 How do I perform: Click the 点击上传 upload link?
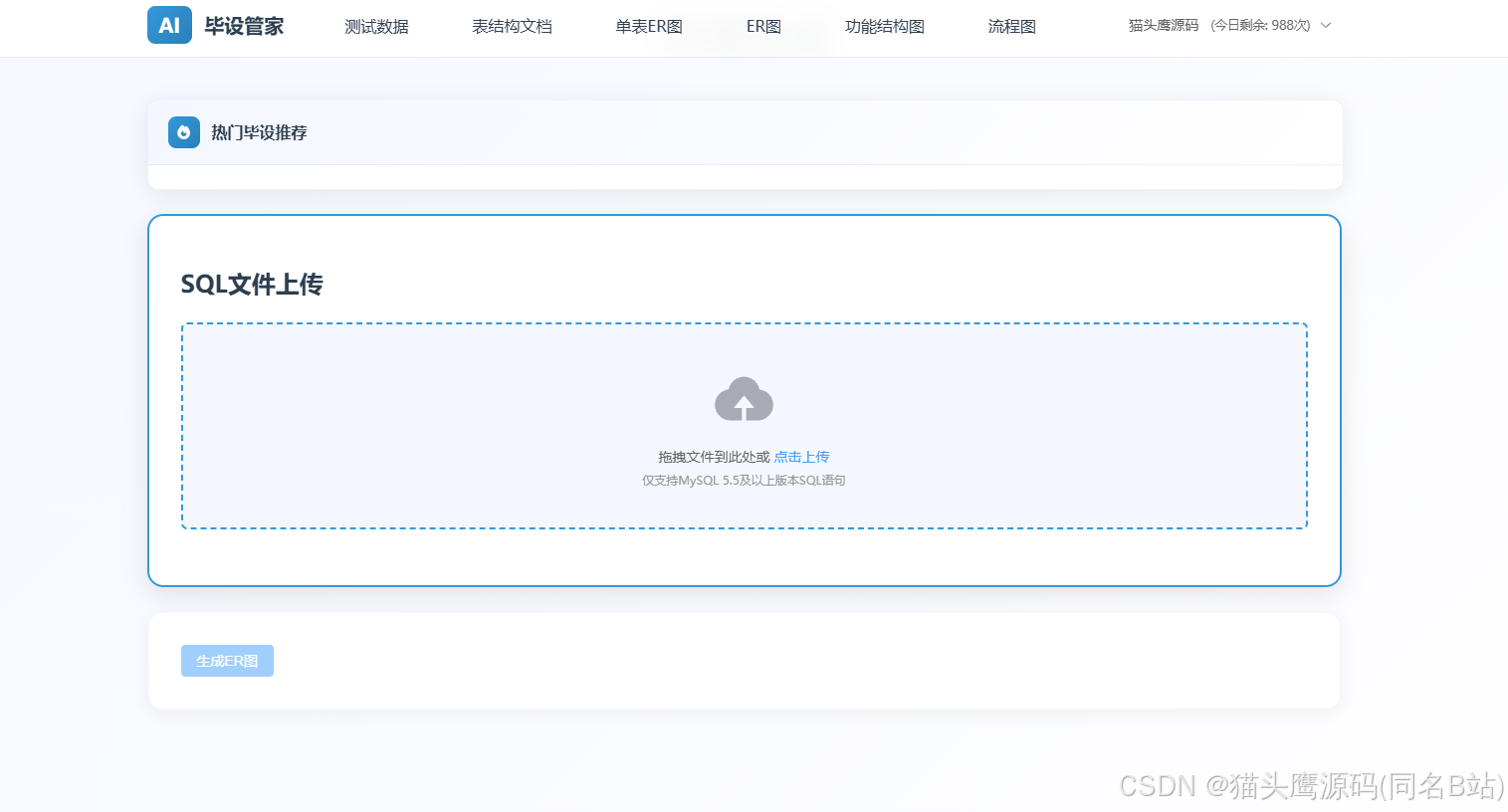point(801,456)
